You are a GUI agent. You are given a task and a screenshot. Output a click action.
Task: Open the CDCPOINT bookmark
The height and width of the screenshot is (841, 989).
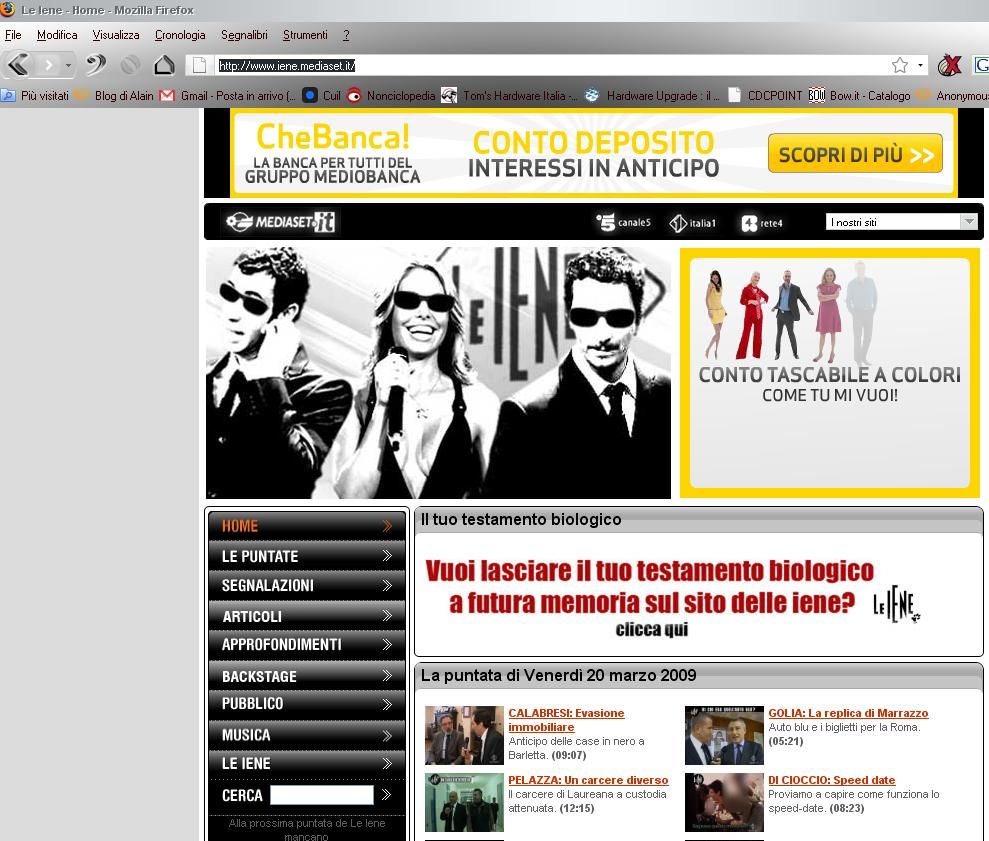coord(764,96)
